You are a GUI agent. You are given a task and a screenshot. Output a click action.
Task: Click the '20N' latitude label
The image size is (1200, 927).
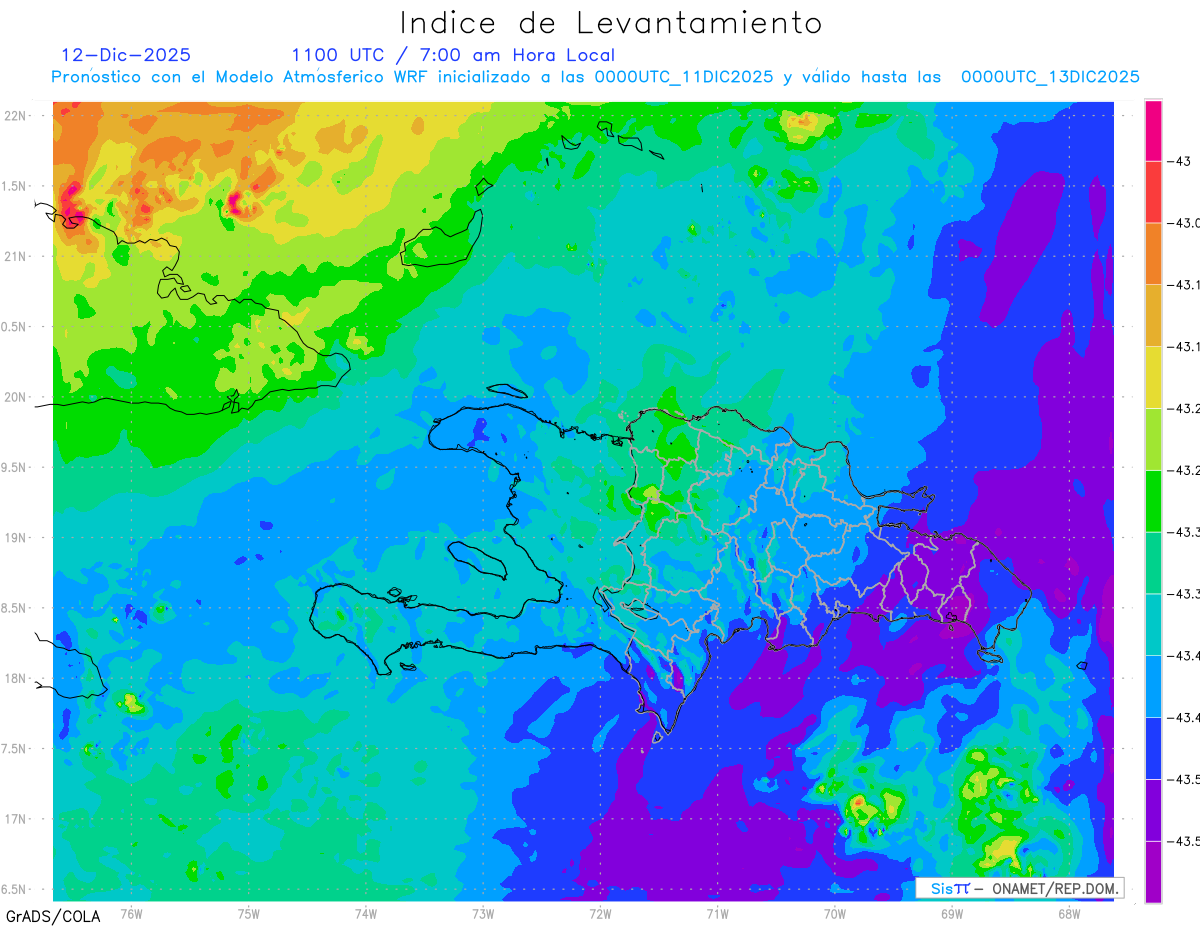coord(17,397)
